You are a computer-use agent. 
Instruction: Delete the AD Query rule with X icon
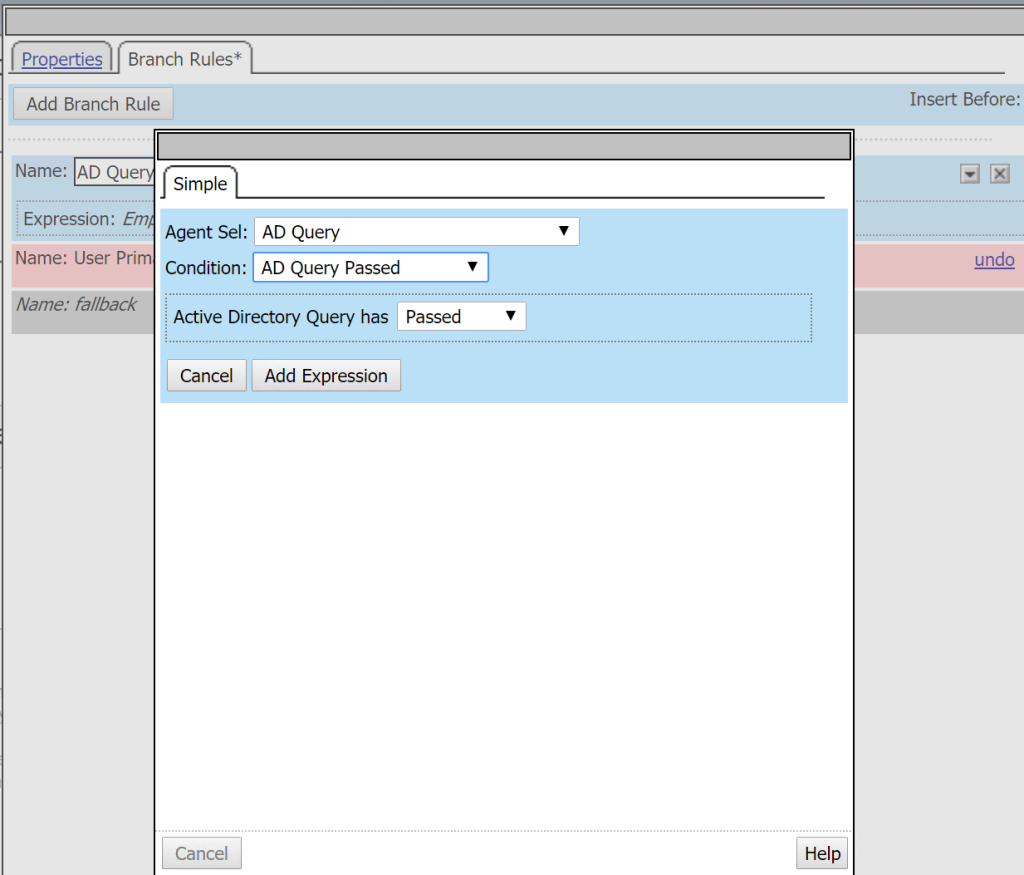click(1000, 174)
